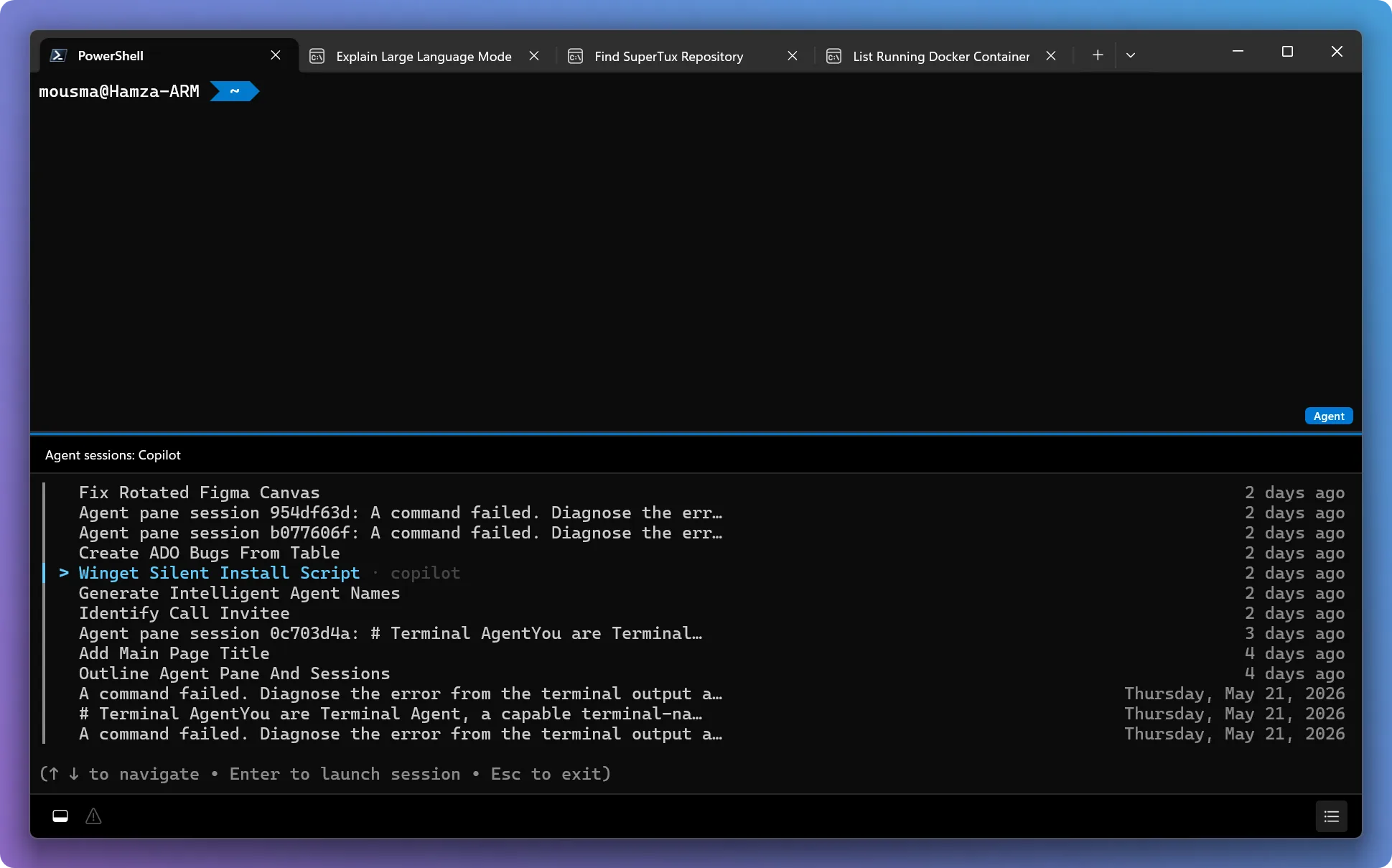The width and height of the screenshot is (1392, 868).
Task: Maximize the terminal window
Action: coord(1287,52)
